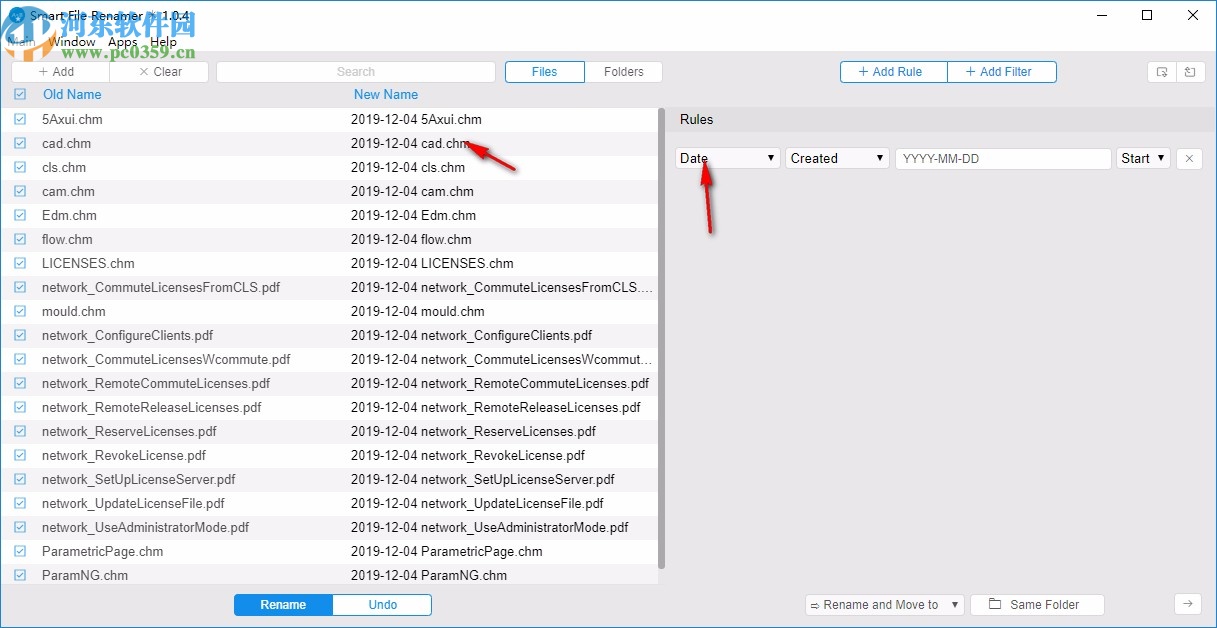Click inside the Search field
The height and width of the screenshot is (628, 1217).
click(x=355, y=71)
